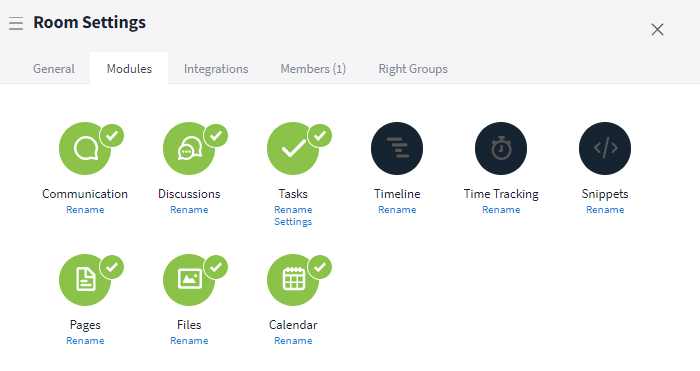The height and width of the screenshot is (371, 700).
Task: Enable the Snippets code icon
Action: [605, 148]
